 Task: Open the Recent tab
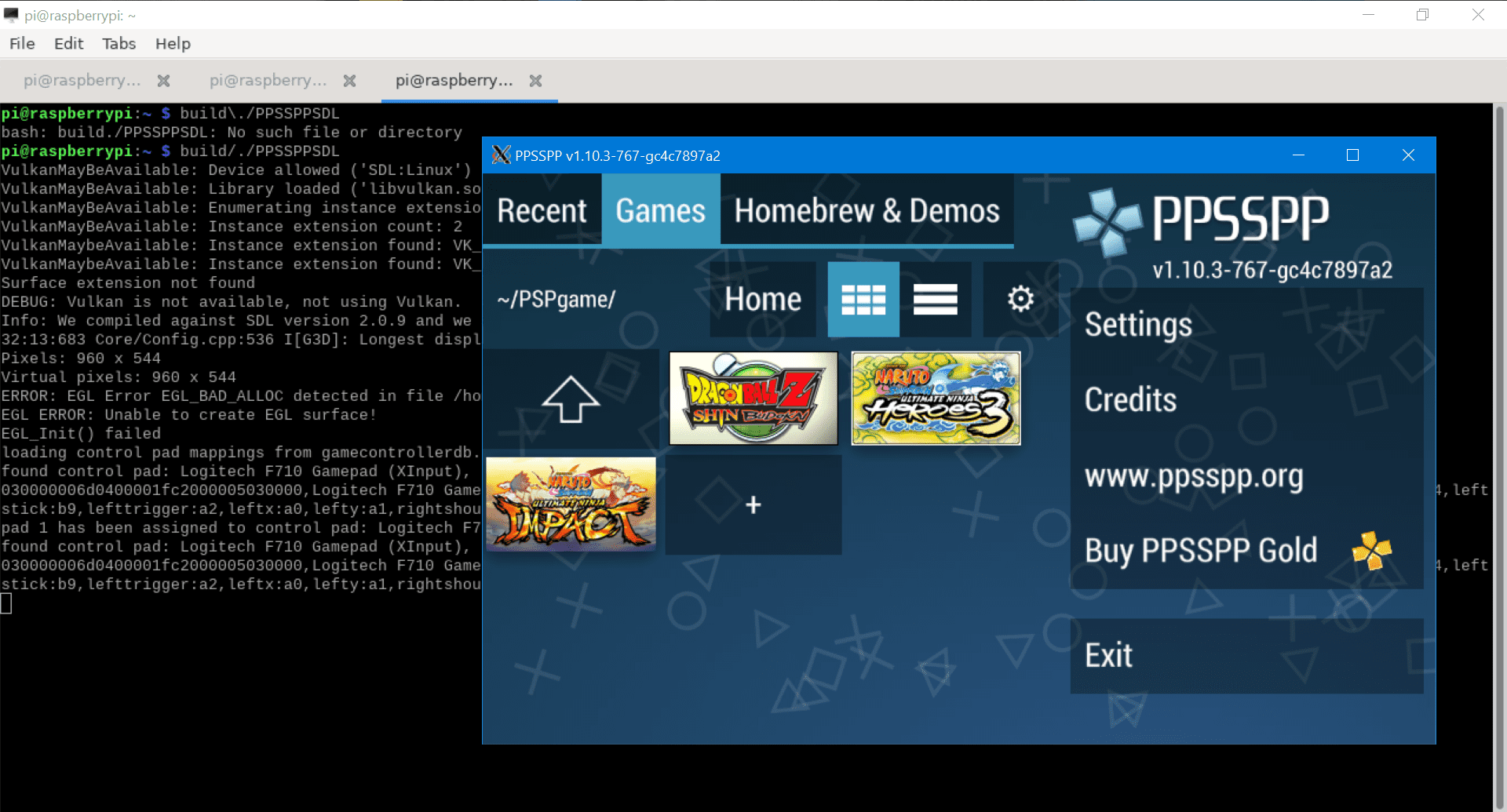(x=542, y=211)
